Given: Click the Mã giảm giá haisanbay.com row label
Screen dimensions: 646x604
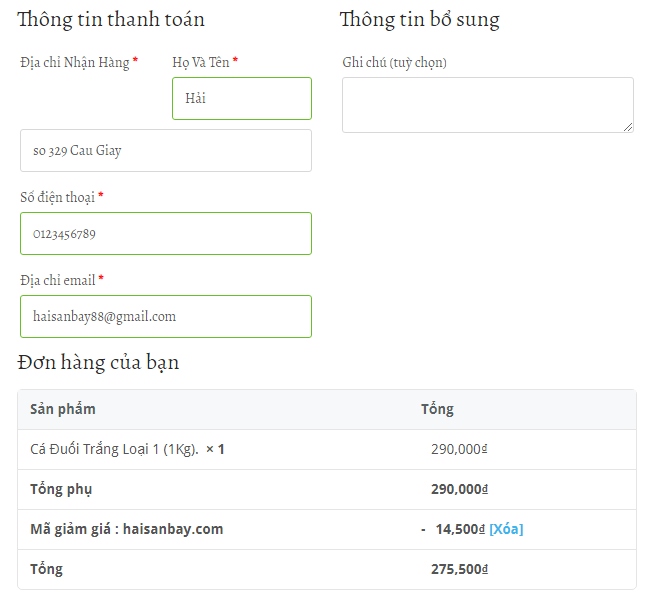Looking at the screenshot, I should [x=126, y=529].
